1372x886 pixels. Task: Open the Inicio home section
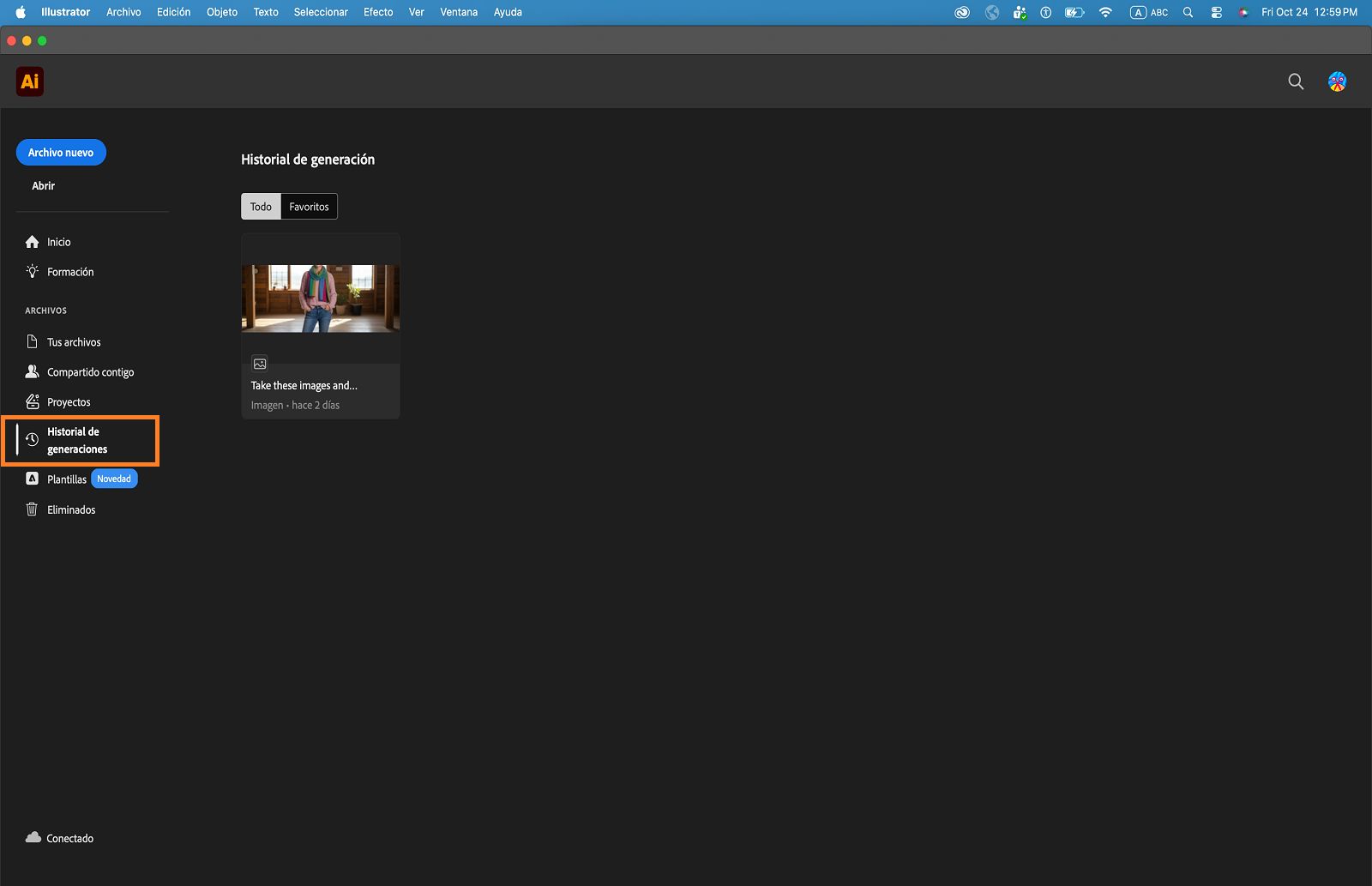click(57, 241)
